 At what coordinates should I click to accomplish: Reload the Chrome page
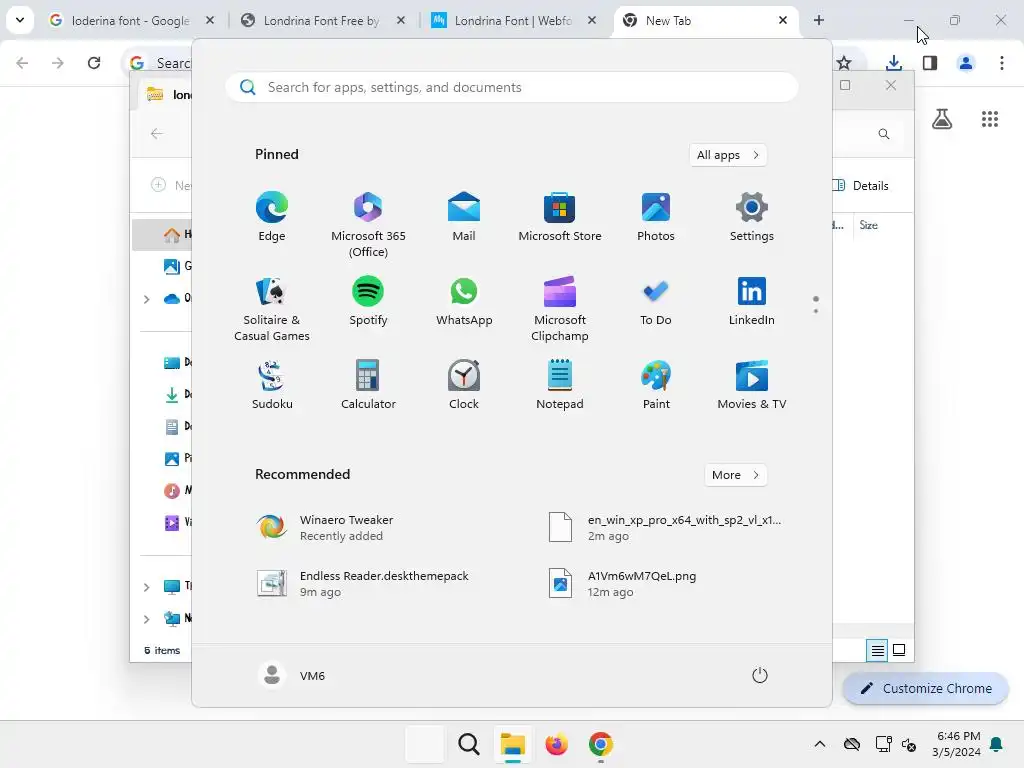tap(94, 63)
